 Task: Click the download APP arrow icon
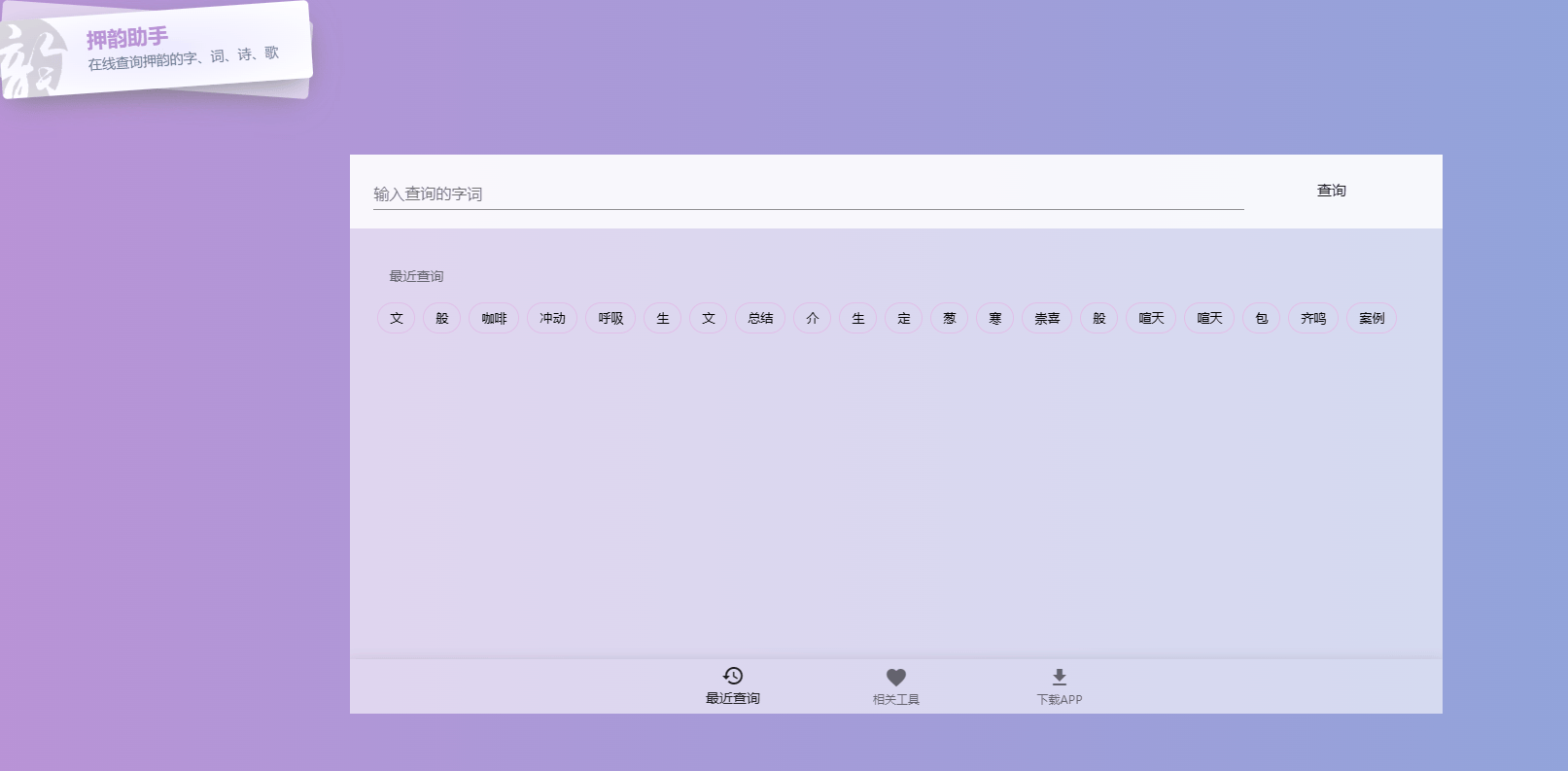tap(1059, 677)
